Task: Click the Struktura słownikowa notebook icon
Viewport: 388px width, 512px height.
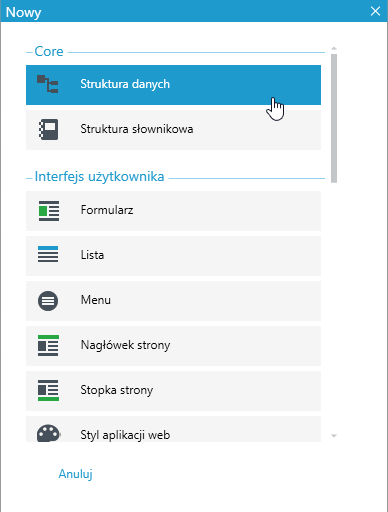Action: [48, 129]
